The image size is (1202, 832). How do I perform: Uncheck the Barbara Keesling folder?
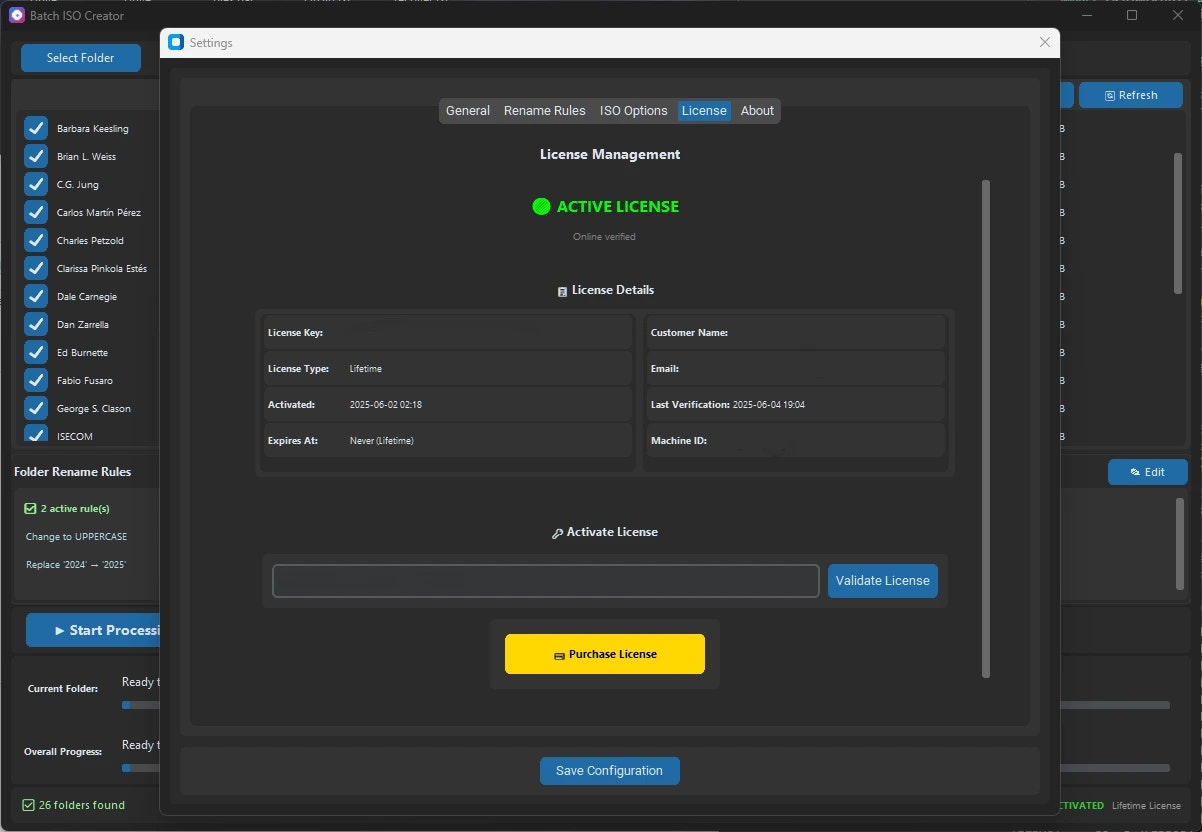pyautogui.click(x=36, y=128)
